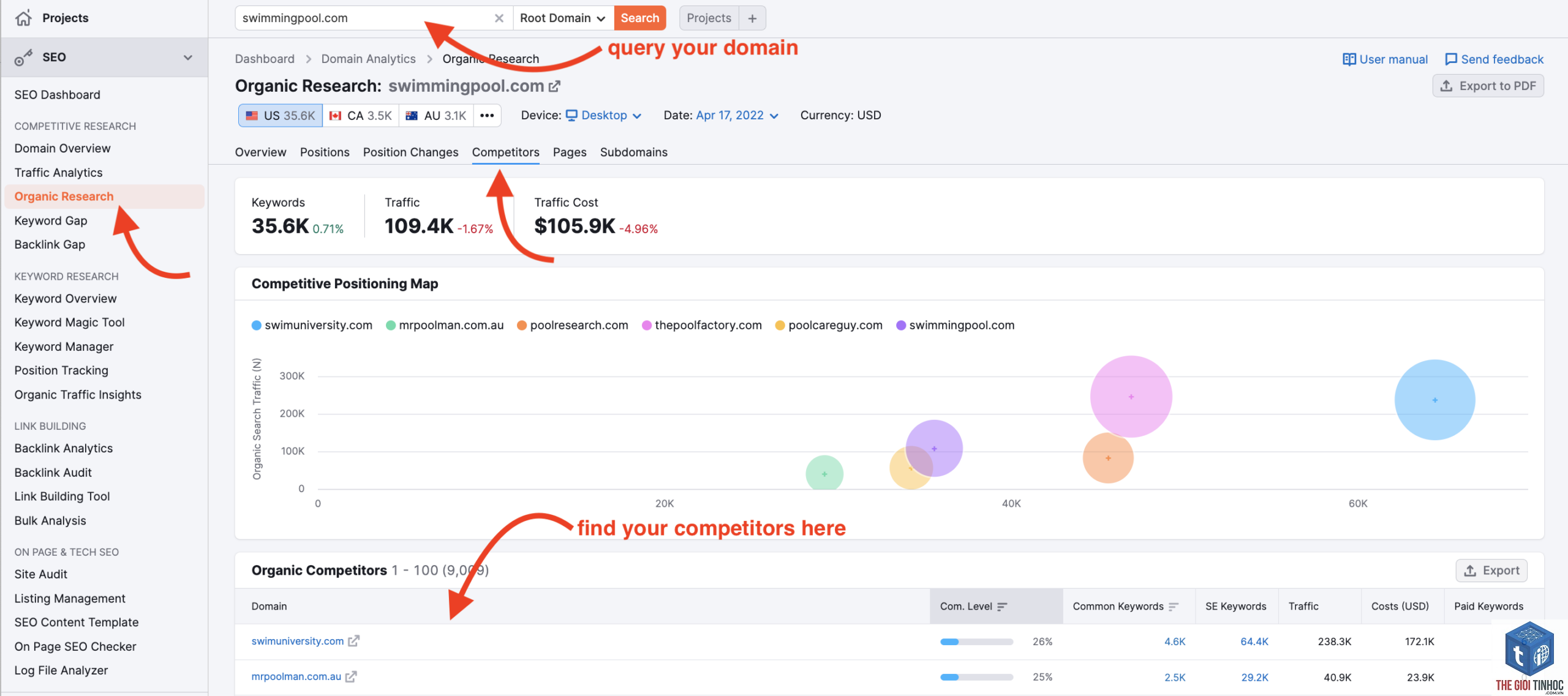Click the Projects home icon
Screen dimensions: 1568x696
coord(23,18)
